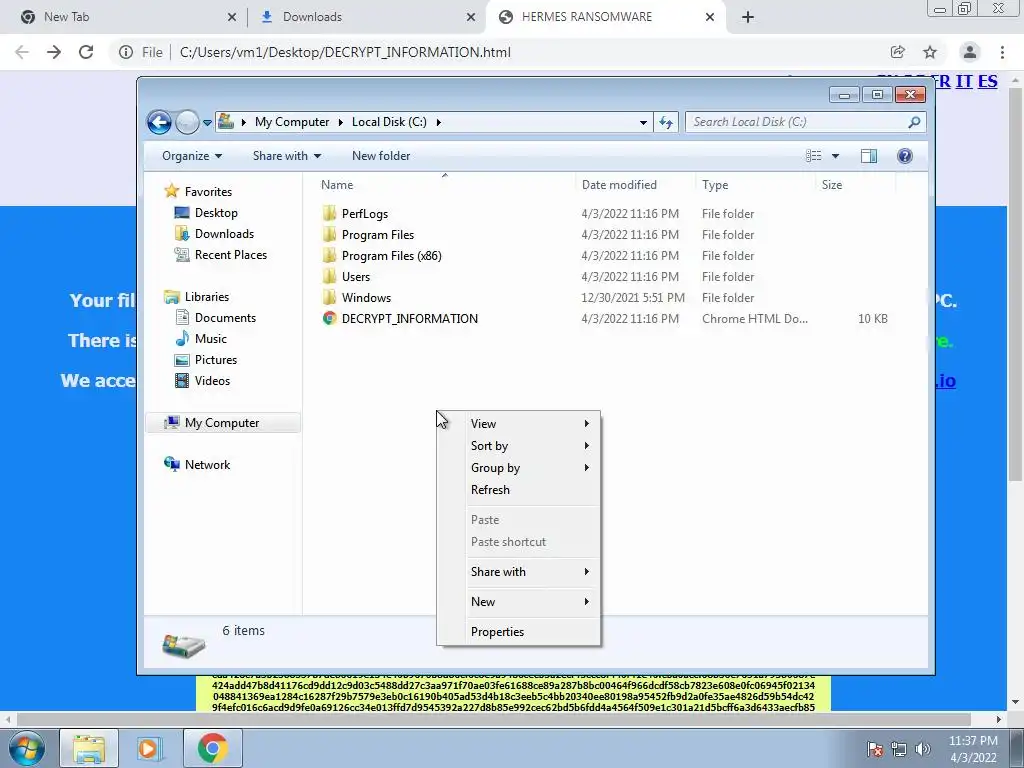
Task: Click Local Disk (C:) breadcrumb segment
Action: 389,122
